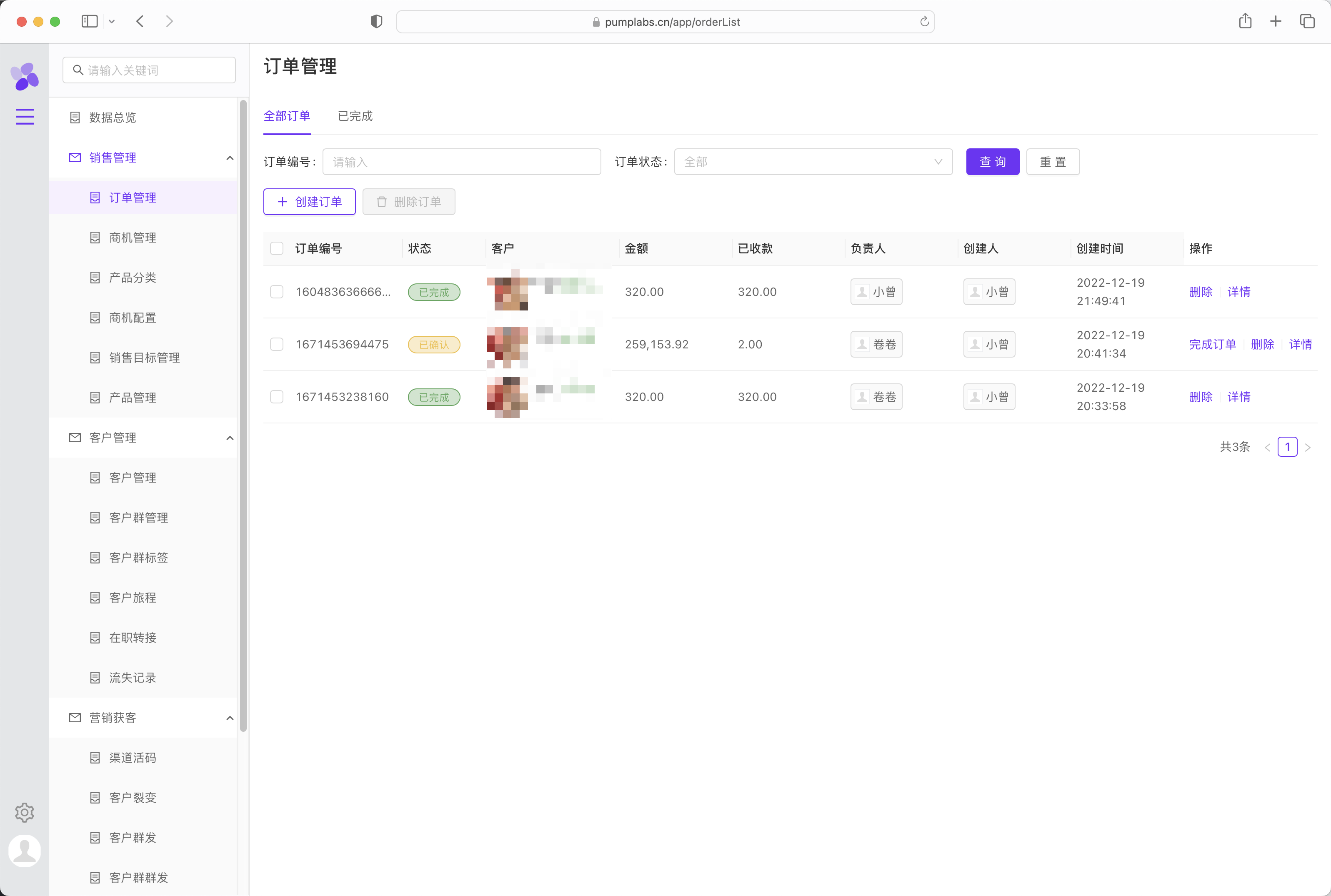This screenshot has height=896, width=1331.
Task: Click the hamburger menu icon
Action: 25,117
